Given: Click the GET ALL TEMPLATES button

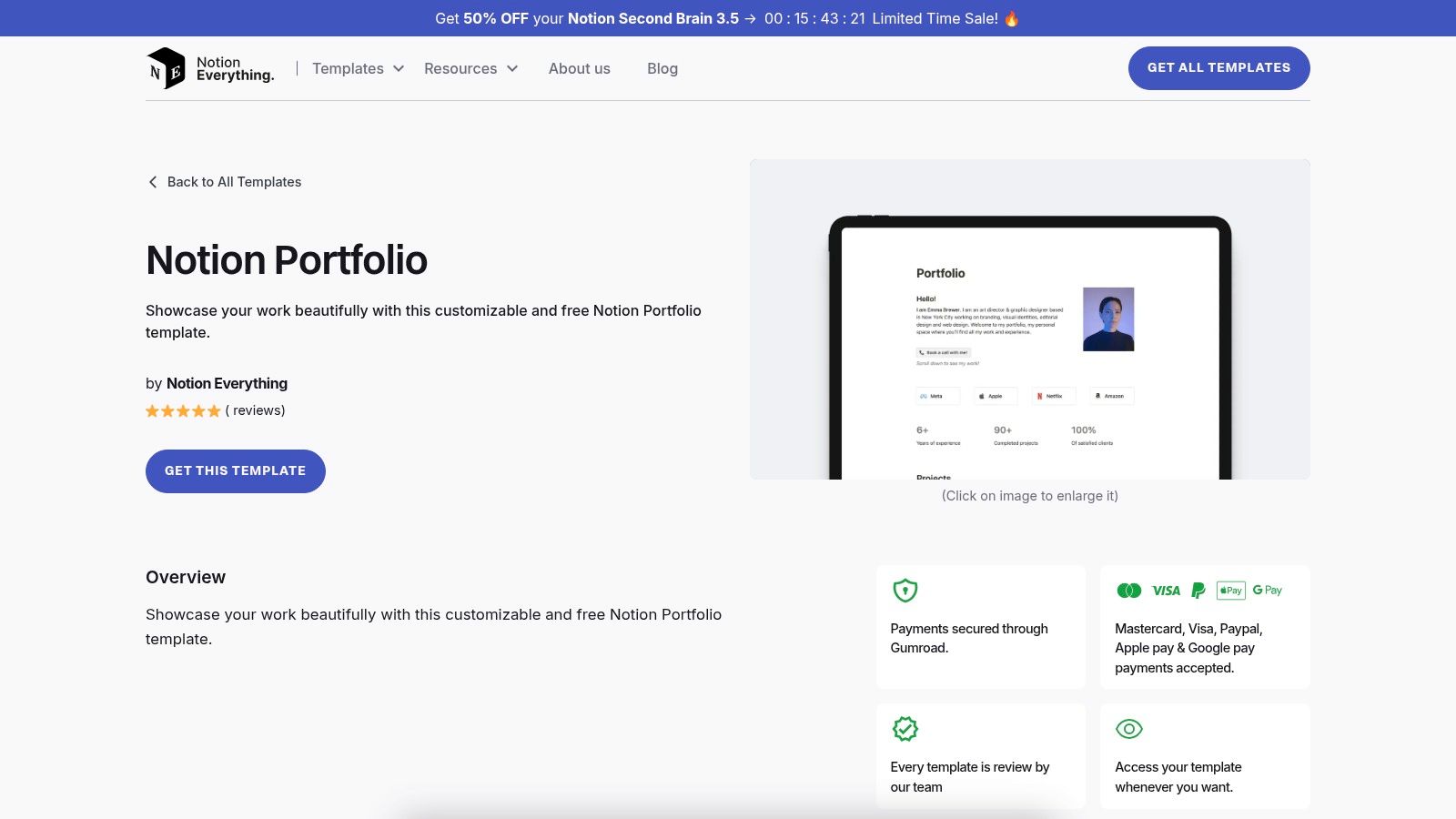Looking at the screenshot, I should (1219, 68).
